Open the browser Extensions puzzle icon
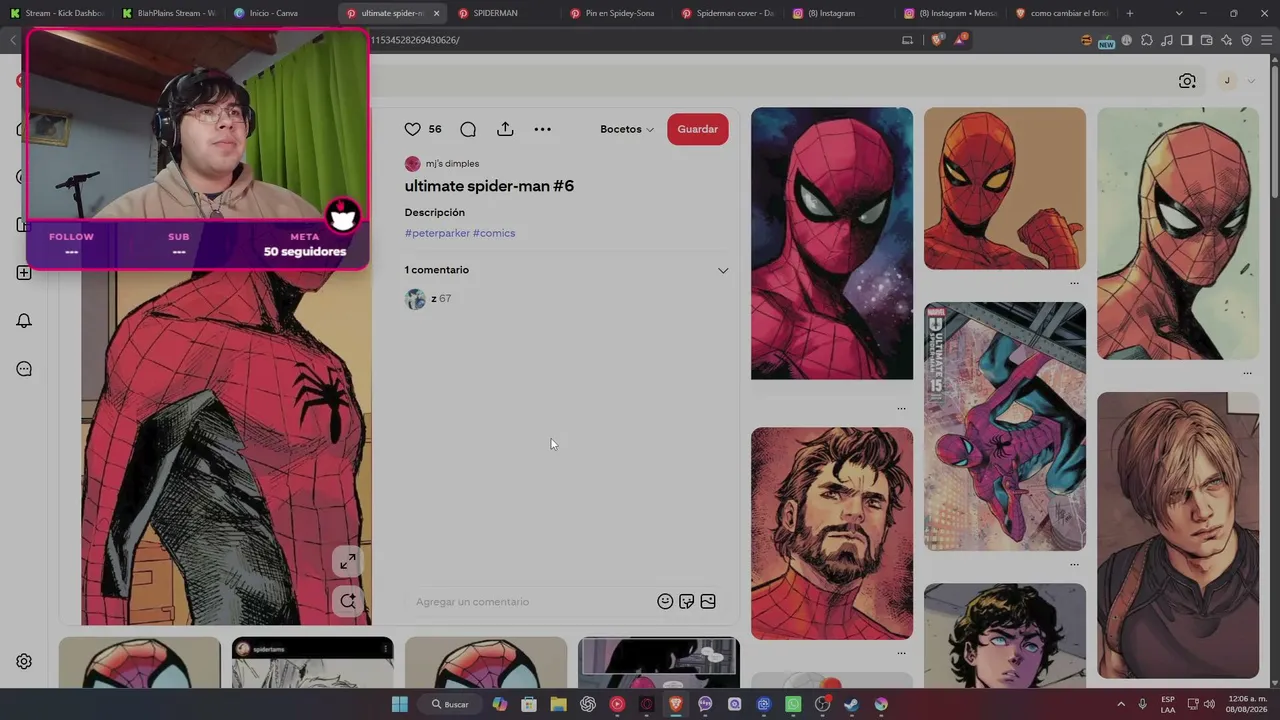1280x720 pixels. 1147,40
